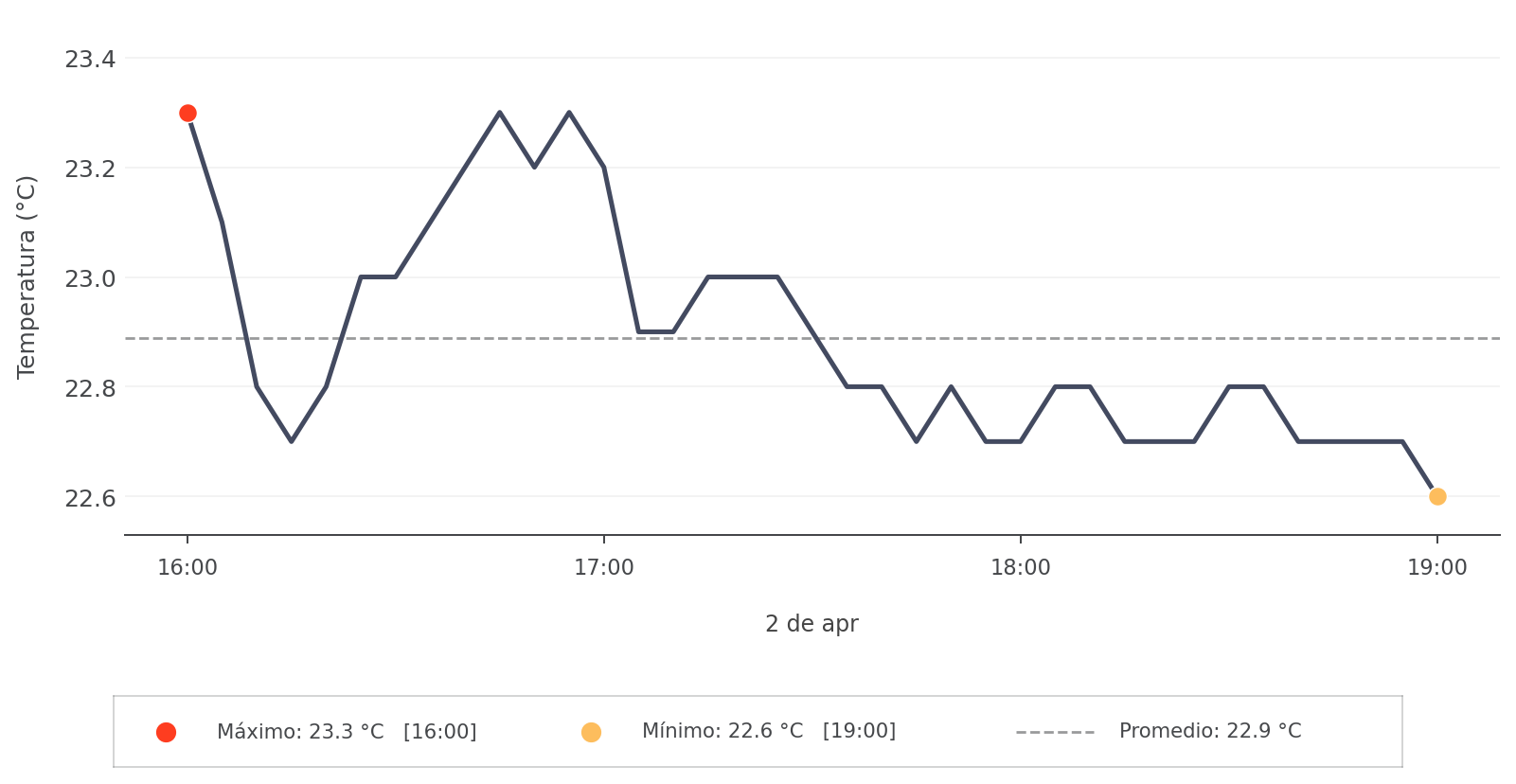Select the "Promedio: 22.9 °C" legend label
Viewport: 1516px width, 784px height.
click(x=1210, y=731)
